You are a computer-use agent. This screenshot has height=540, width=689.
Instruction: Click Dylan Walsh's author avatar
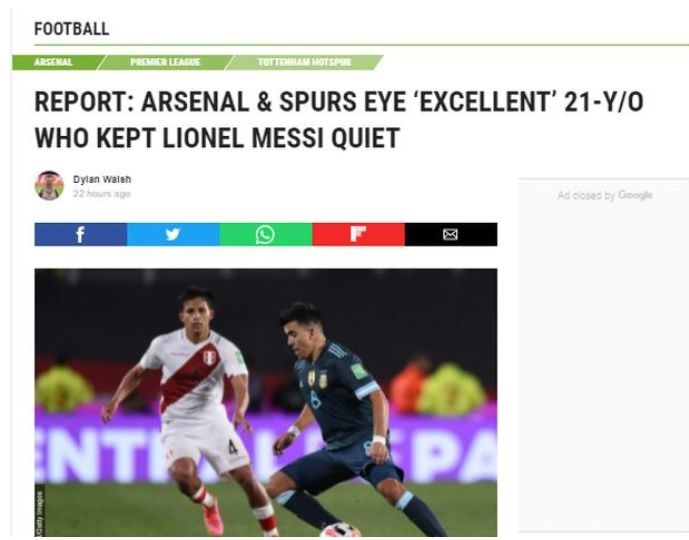(49, 185)
